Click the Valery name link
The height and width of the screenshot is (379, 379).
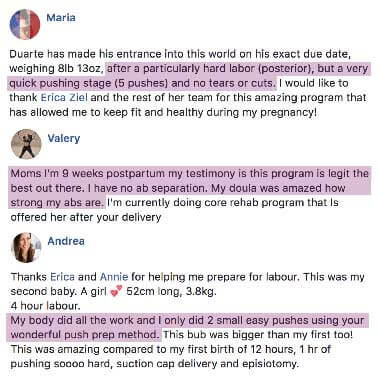[64, 138]
